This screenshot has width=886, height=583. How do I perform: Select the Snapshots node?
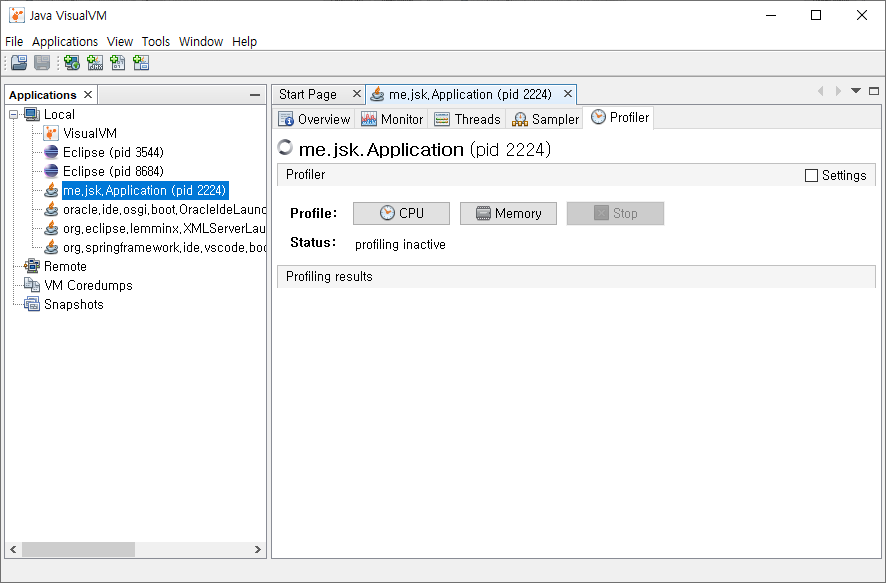pyautogui.click(x=74, y=304)
